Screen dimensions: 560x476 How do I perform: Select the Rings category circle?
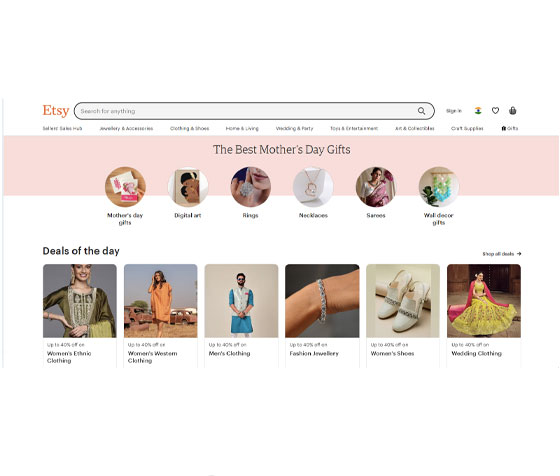point(250,187)
